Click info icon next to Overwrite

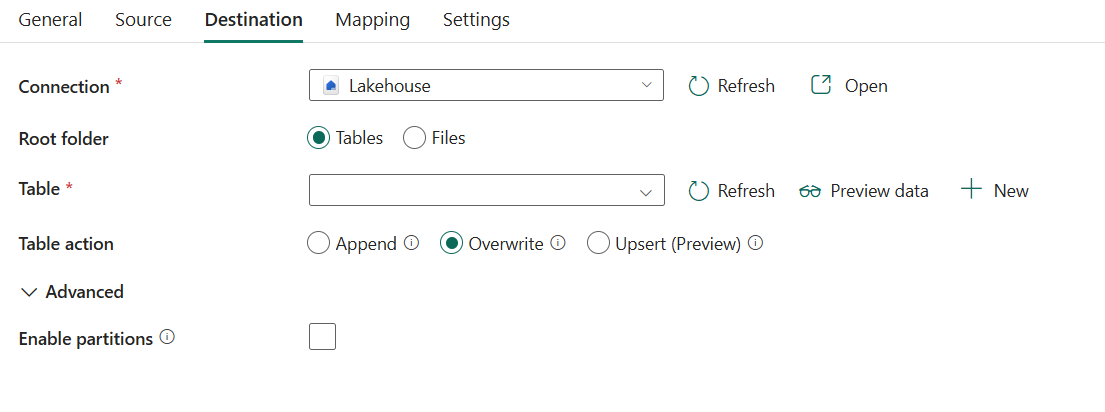(558, 243)
